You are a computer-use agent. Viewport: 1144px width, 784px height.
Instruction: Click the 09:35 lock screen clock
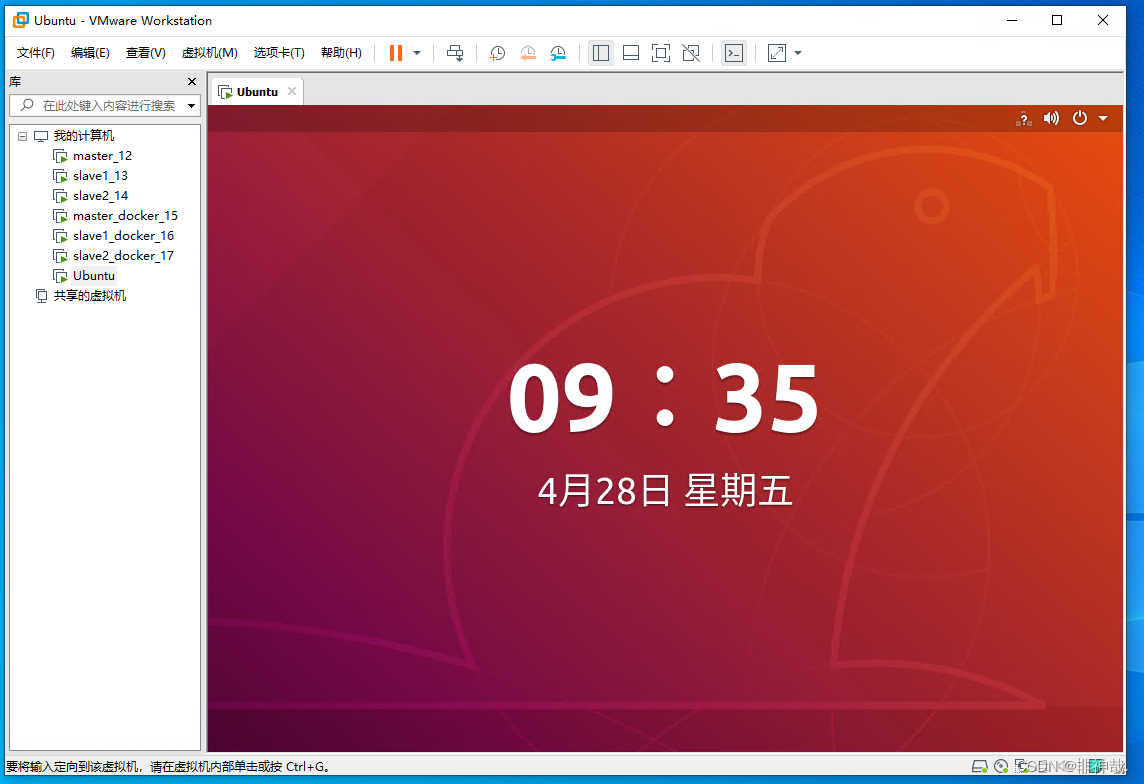[663, 397]
